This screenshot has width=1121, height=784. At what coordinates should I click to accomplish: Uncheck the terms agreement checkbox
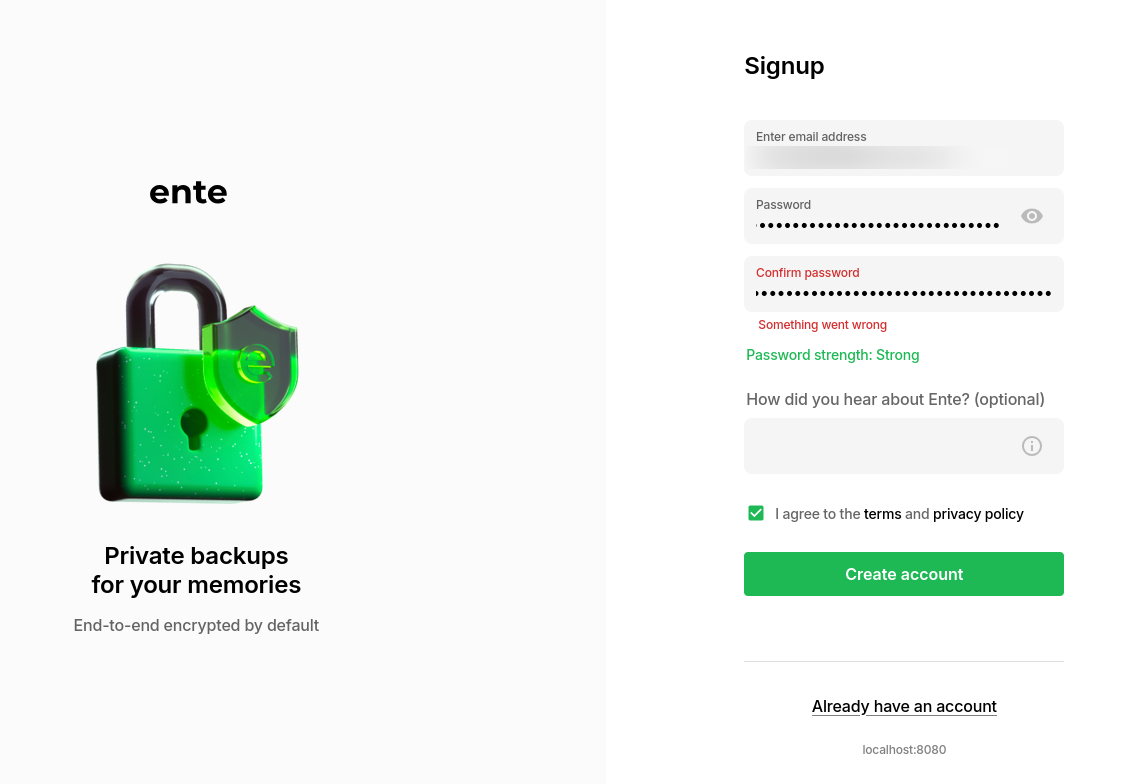(x=756, y=513)
